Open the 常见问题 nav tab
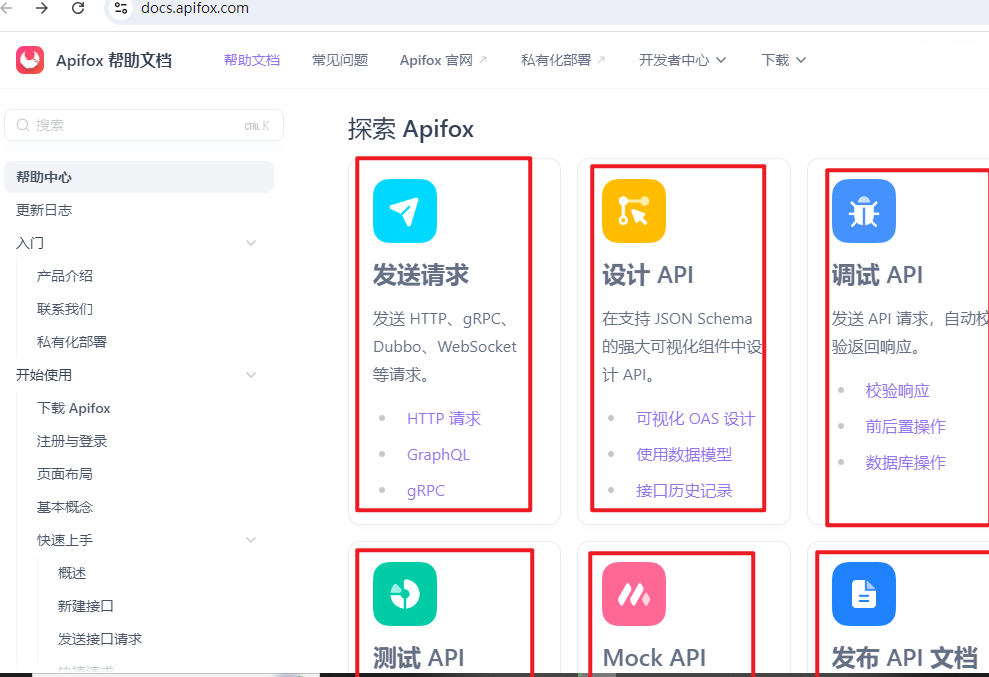 pyautogui.click(x=340, y=60)
